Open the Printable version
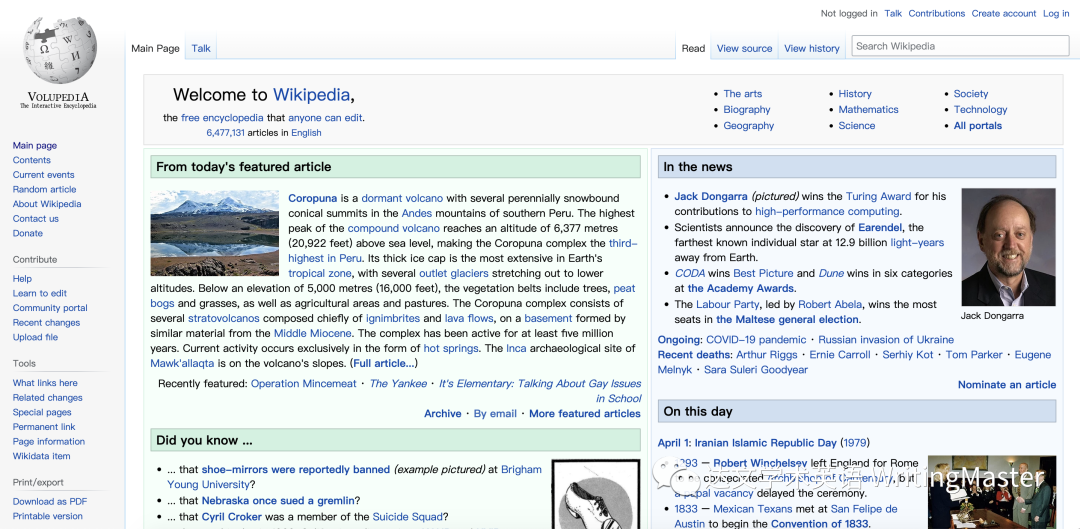The image size is (1080, 529). (x=48, y=516)
